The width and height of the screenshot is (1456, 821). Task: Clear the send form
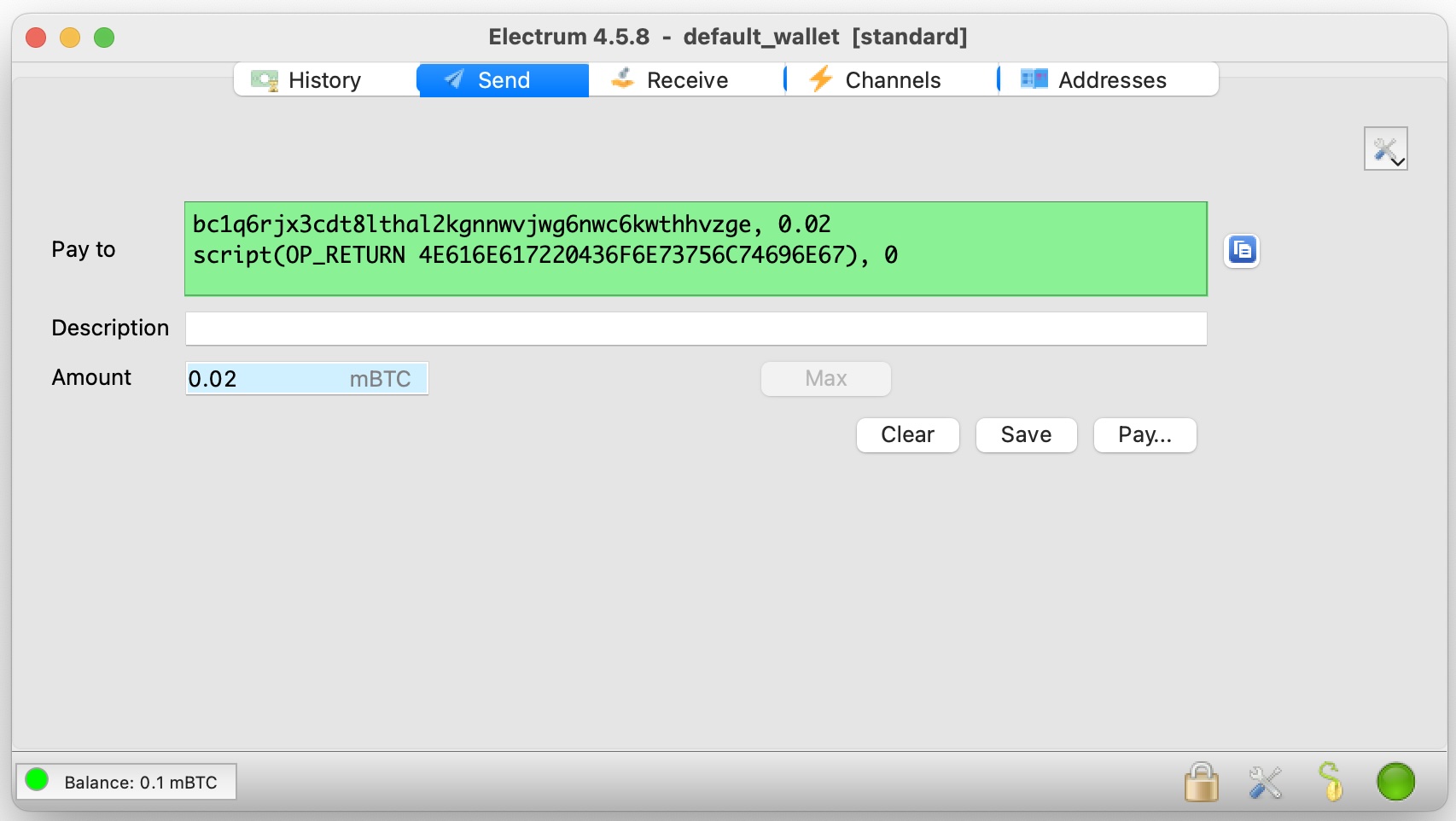point(907,434)
